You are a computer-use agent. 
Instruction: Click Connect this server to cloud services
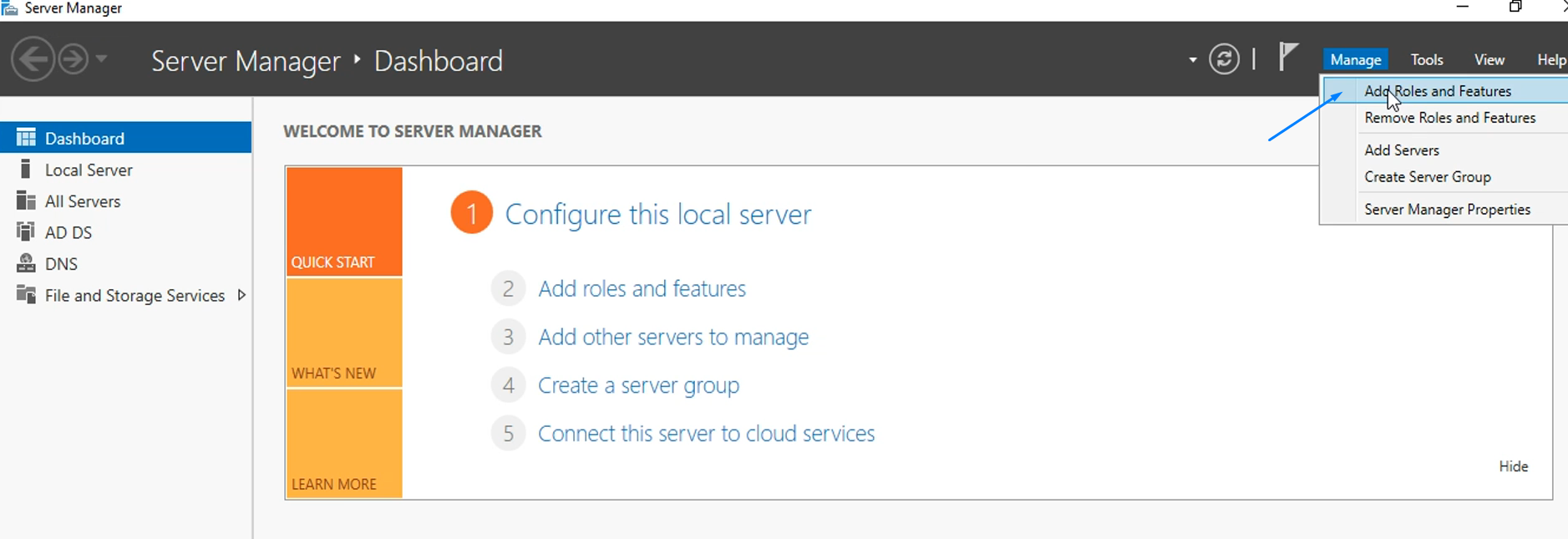point(706,434)
